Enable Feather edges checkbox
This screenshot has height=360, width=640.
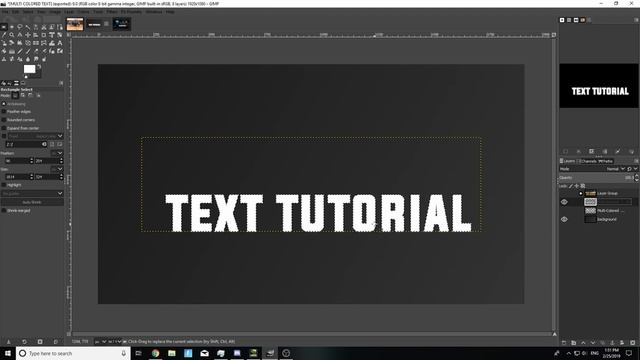(4, 111)
